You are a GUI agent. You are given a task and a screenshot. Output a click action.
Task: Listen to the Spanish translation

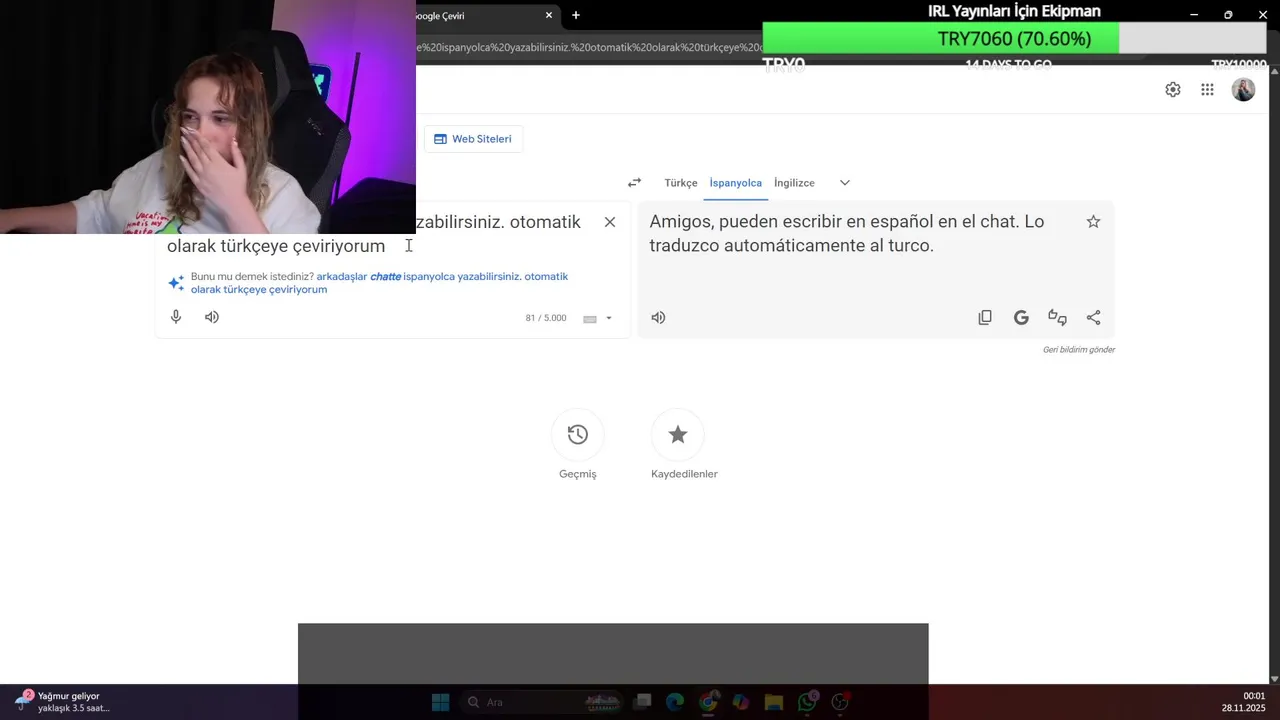[658, 317]
